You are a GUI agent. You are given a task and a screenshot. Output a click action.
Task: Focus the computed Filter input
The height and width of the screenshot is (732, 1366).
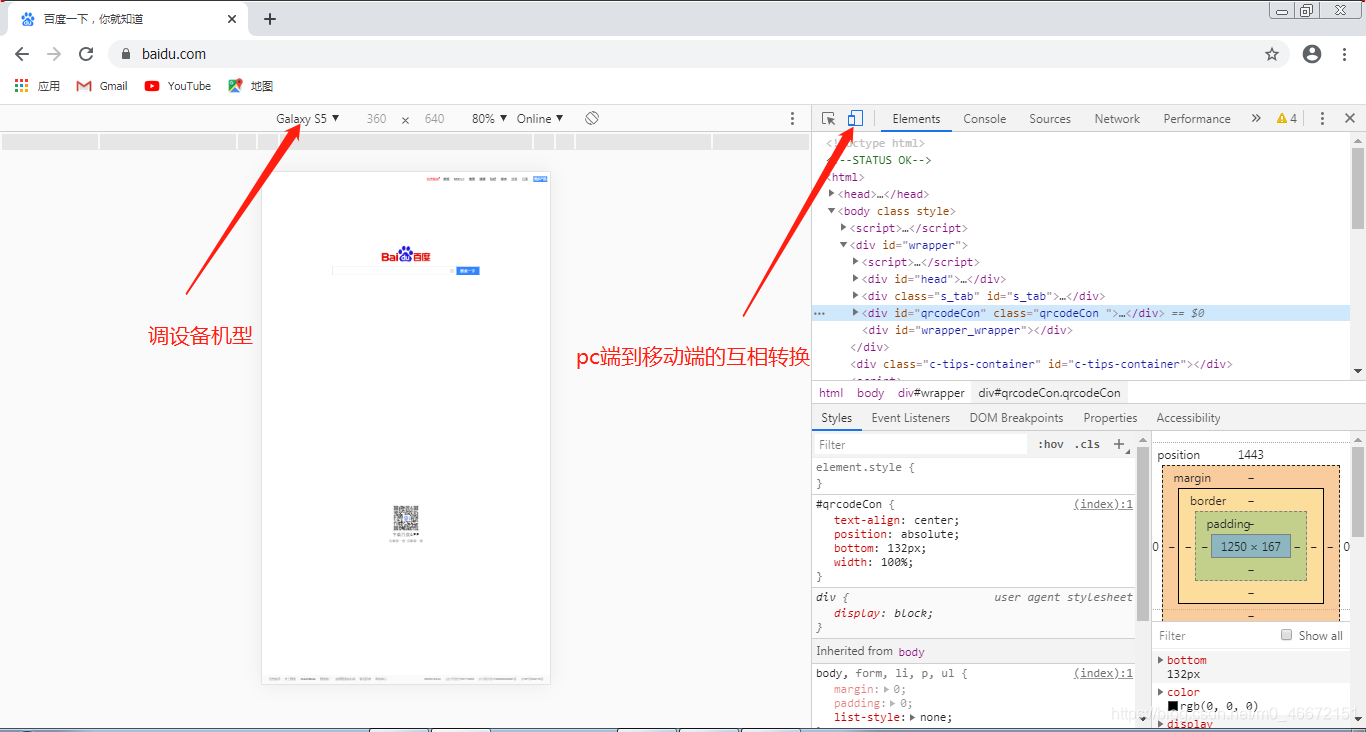pyautogui.click(x=1215, y=635)
